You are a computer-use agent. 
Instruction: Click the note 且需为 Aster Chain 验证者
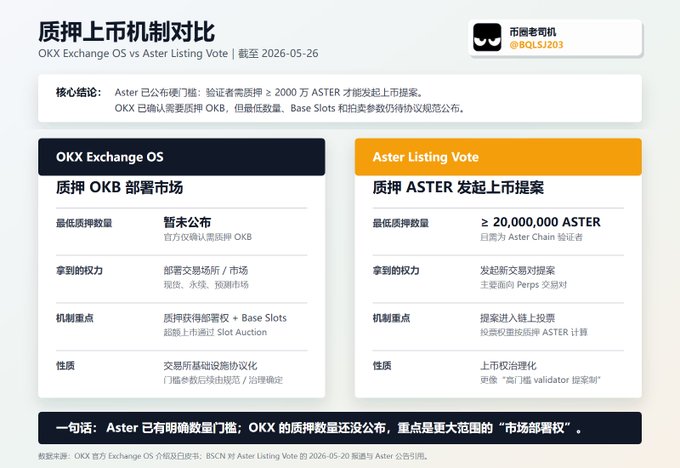531,237
